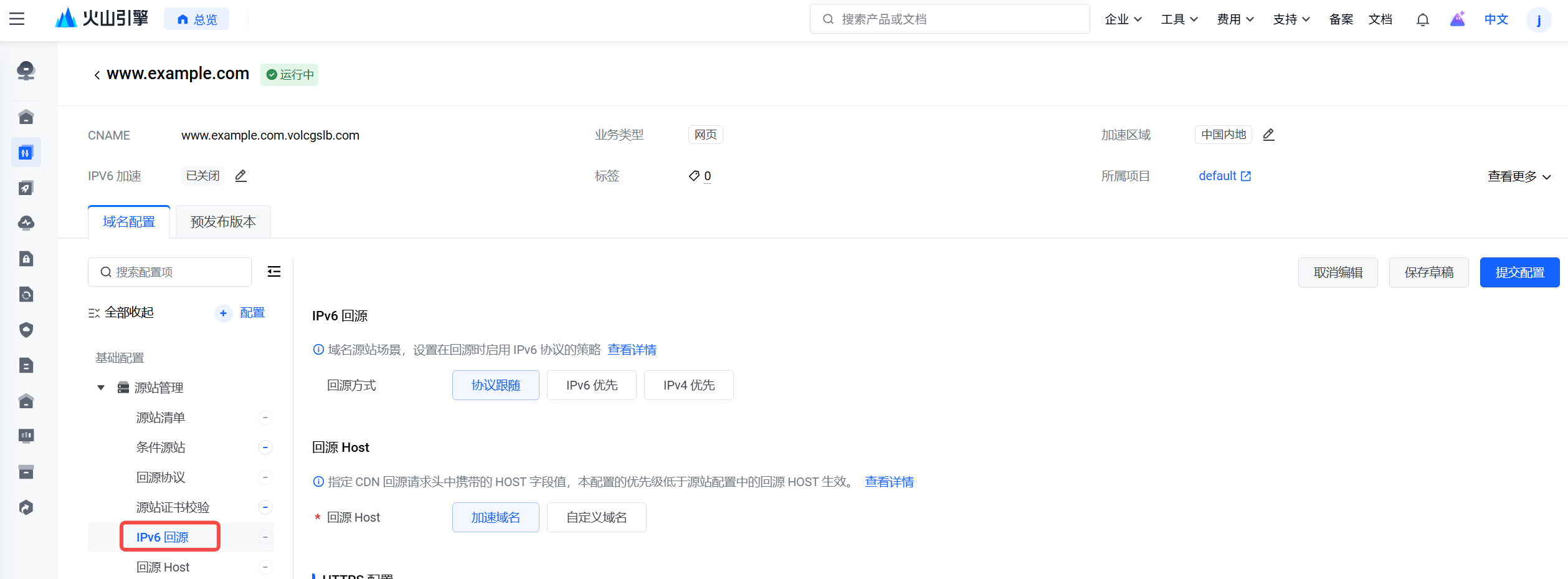Select IPv6 优先 origin method
Viewport: 1568px width, 579px height.
[x=591, y=385]
